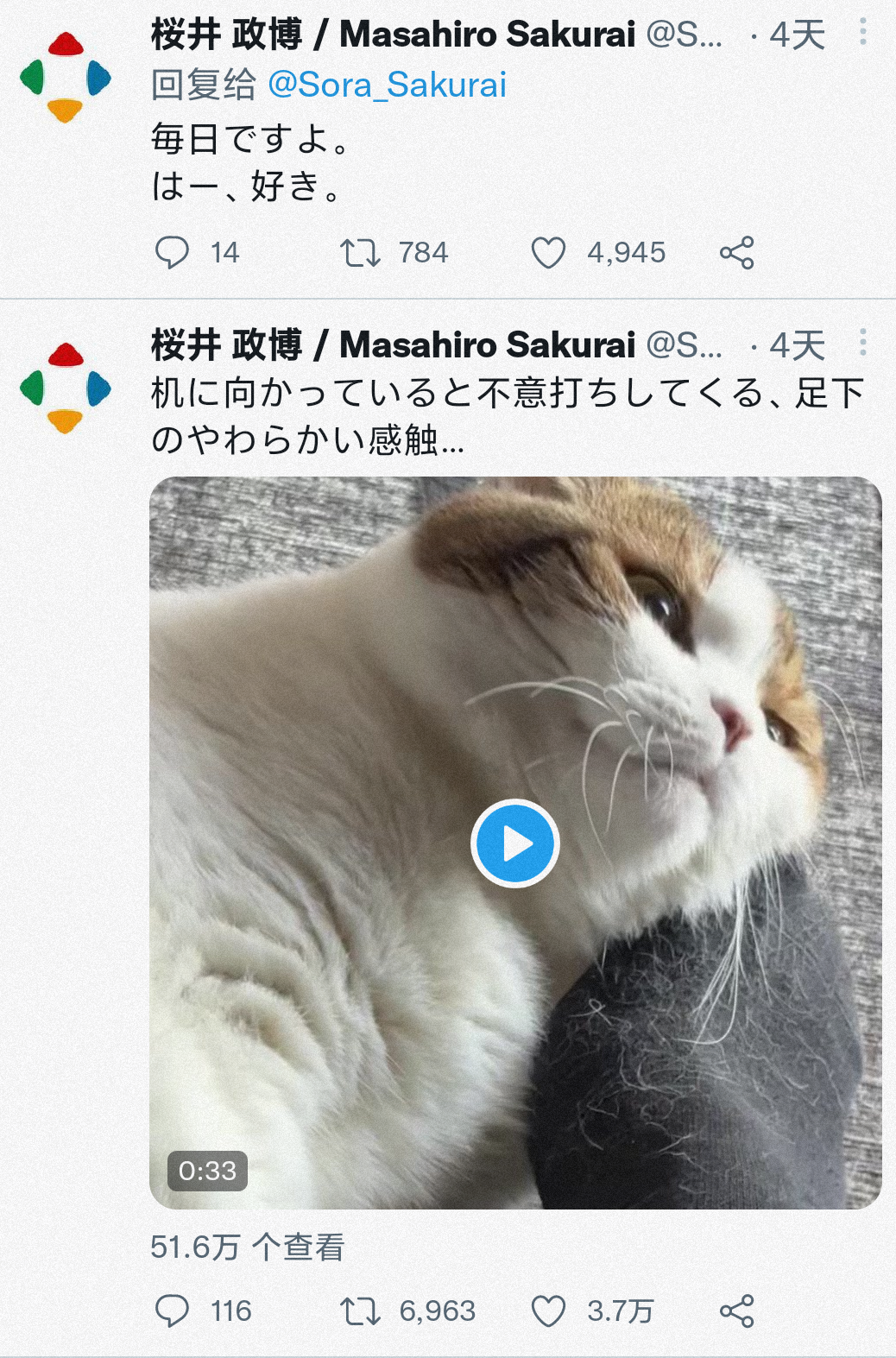
Task: Open the 4天 timestamp of second tweet
Action: point(797,345)
